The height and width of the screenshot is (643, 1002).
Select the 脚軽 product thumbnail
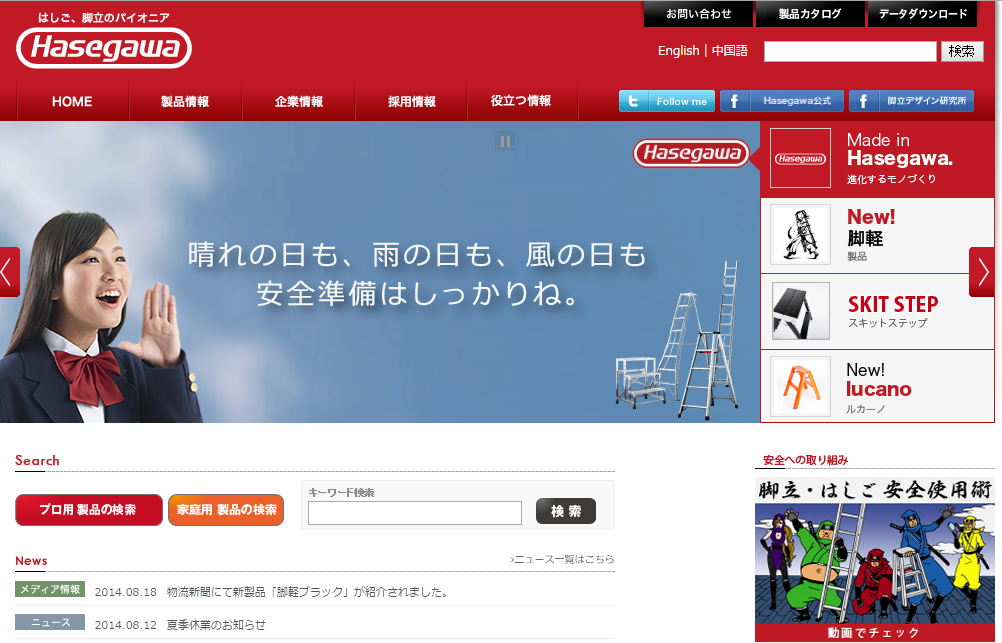click(800, 235)
